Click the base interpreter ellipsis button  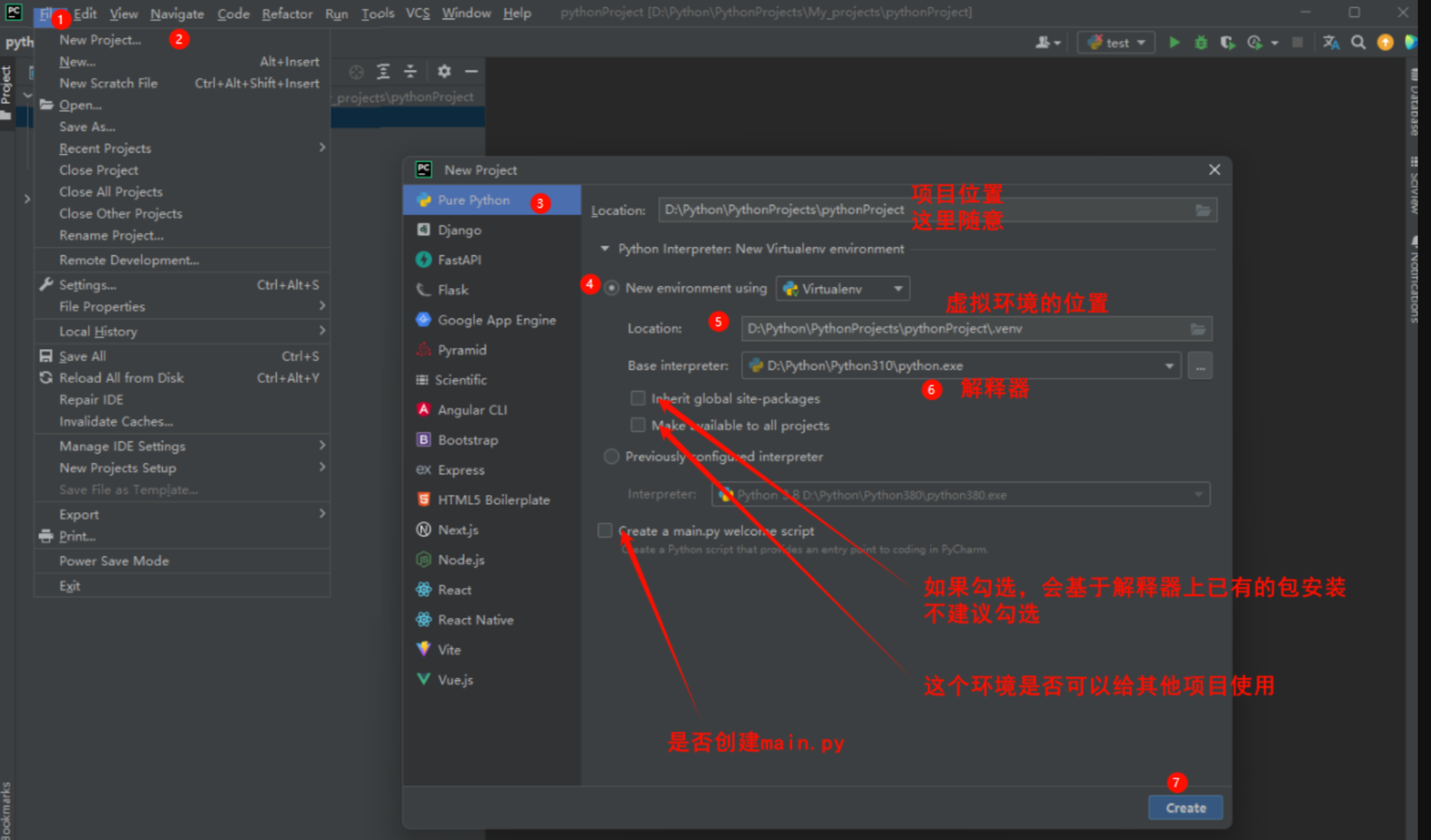pos(1200,366)
